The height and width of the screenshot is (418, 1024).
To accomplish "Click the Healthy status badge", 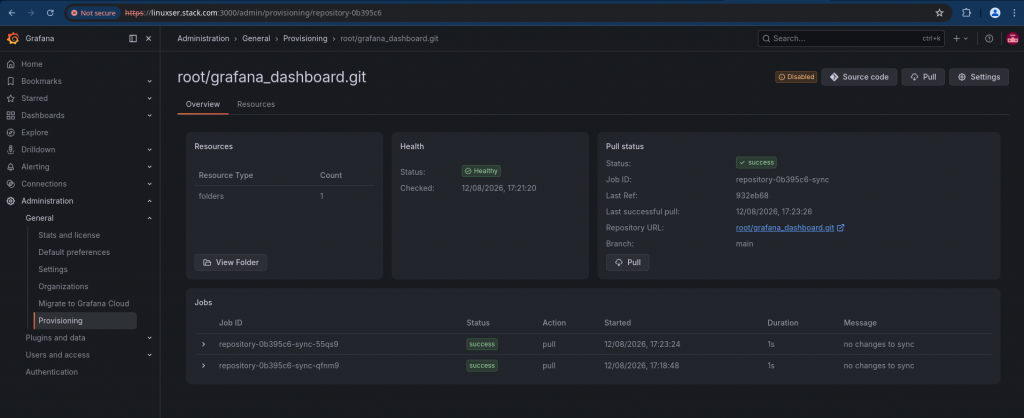I will click(481, 171).
